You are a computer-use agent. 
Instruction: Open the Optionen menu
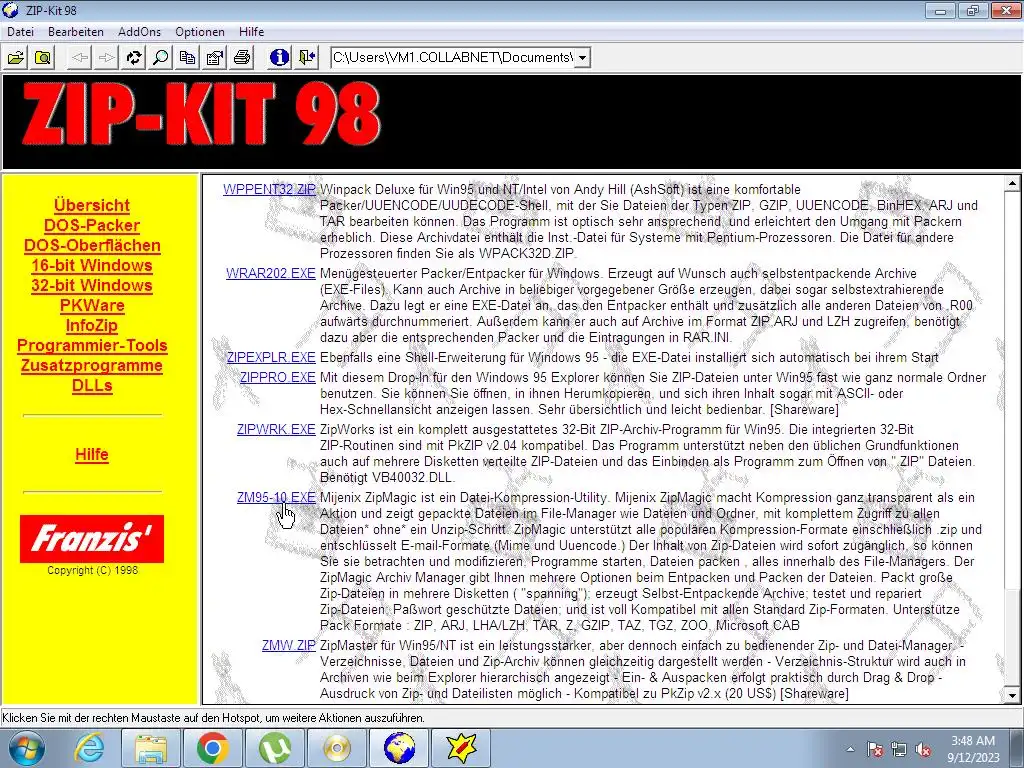point(200,31)
